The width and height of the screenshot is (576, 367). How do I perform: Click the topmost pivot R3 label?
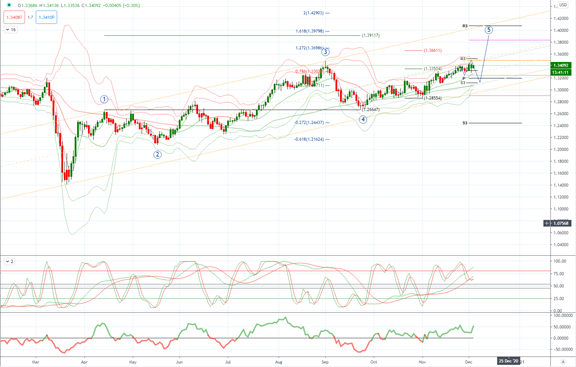click(465, 26)
